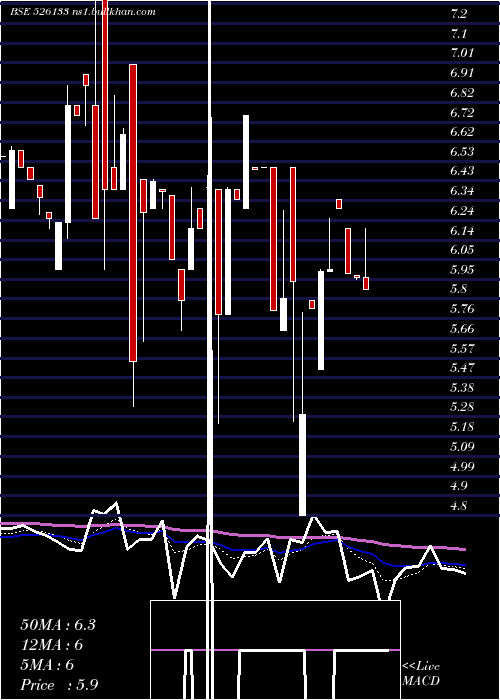
Task: Click the 5.66 price axis label
Action: click(x=462, y=328)
